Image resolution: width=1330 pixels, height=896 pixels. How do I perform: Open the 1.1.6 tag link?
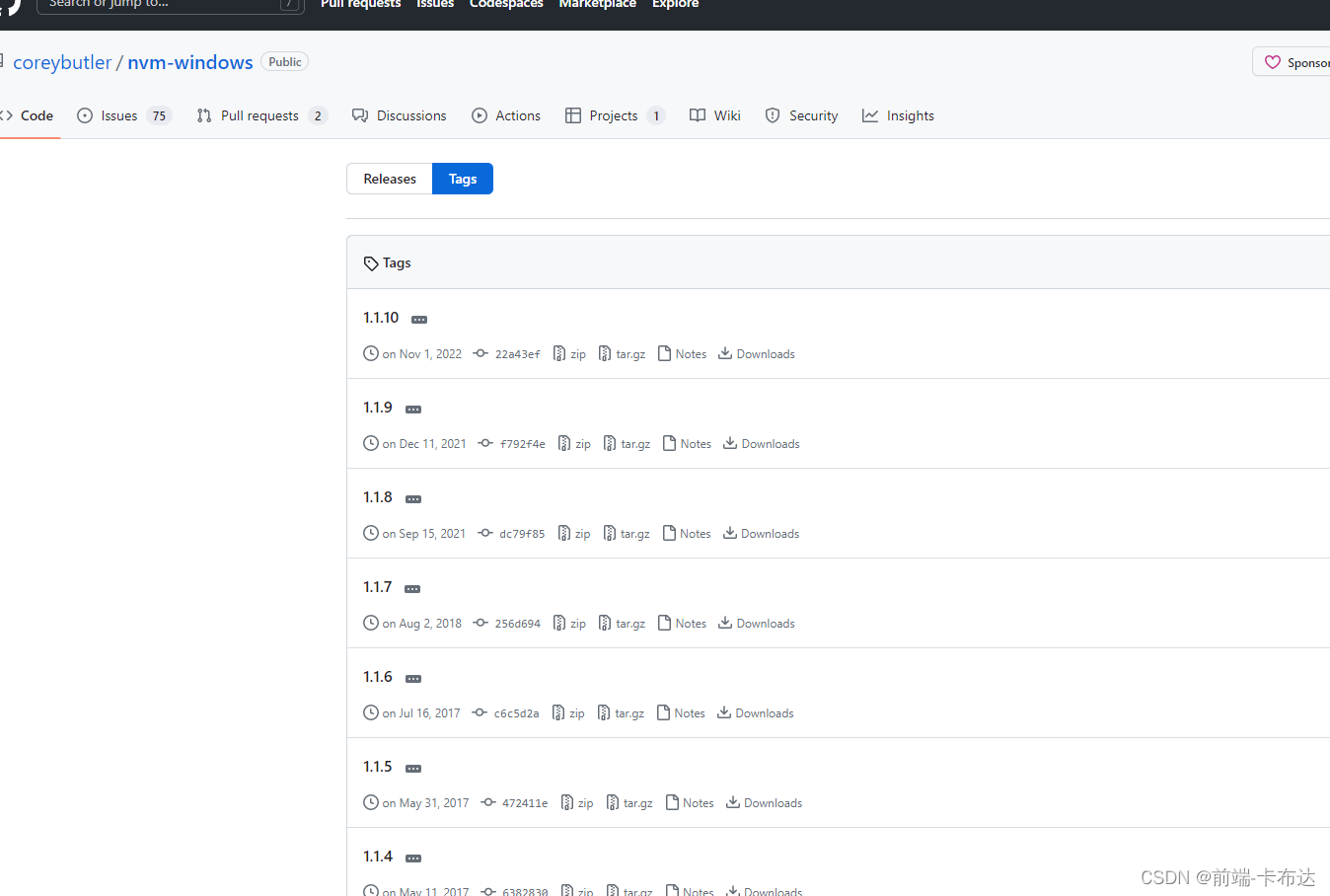[x=378, y=677]
